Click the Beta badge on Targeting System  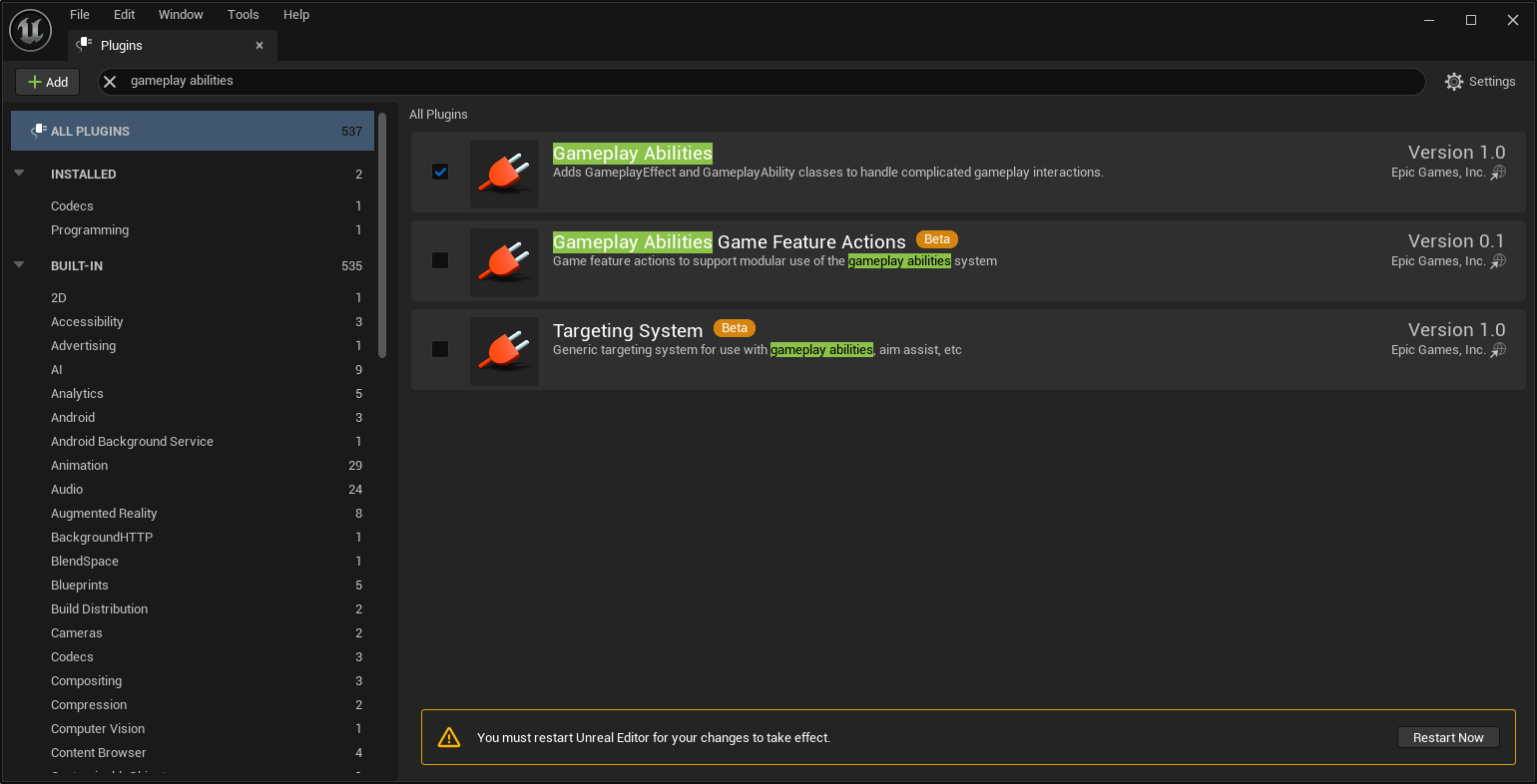[x=735, y=328]
